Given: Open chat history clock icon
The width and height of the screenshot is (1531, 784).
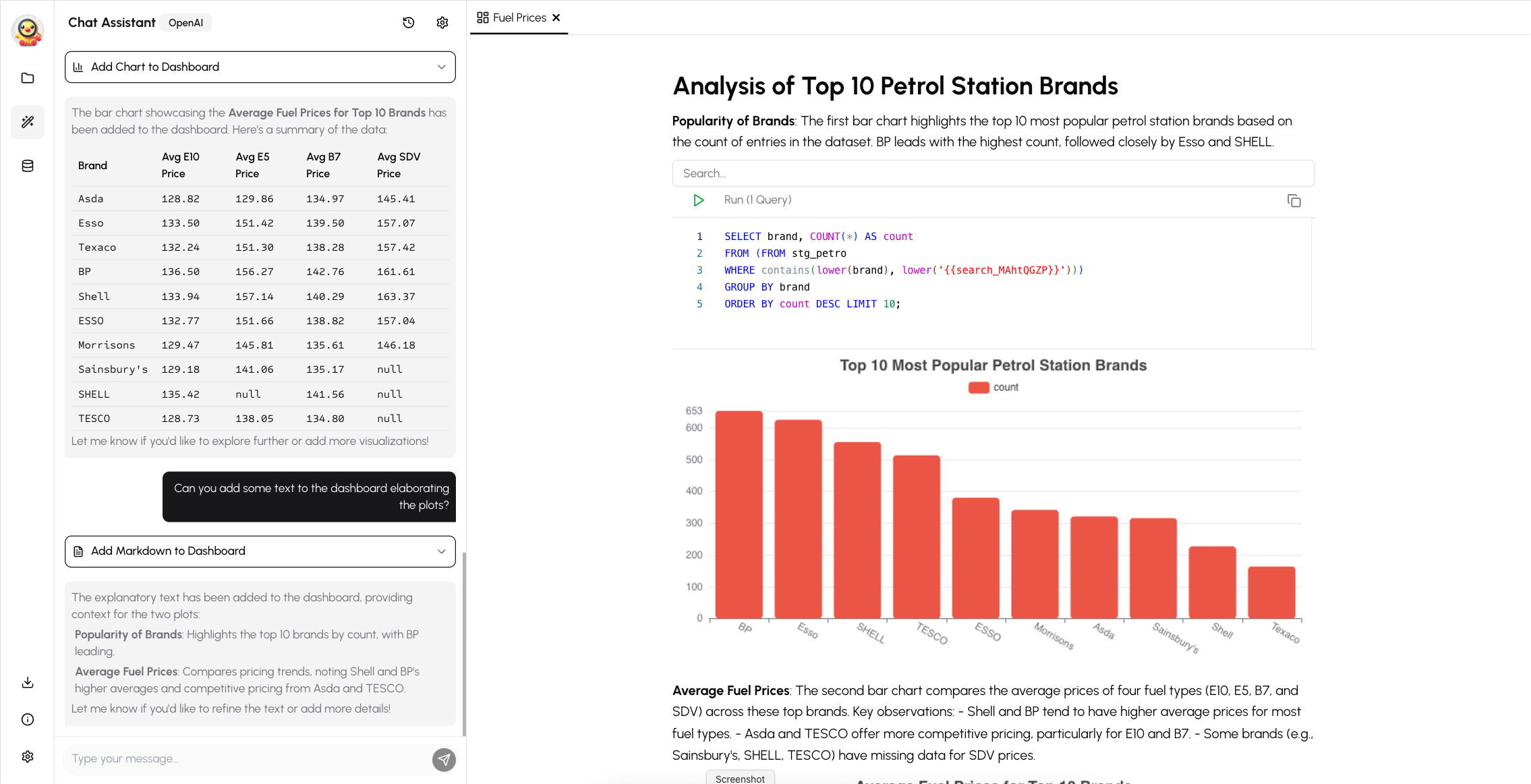Looking at the screenshot, I should click(408, 23).
